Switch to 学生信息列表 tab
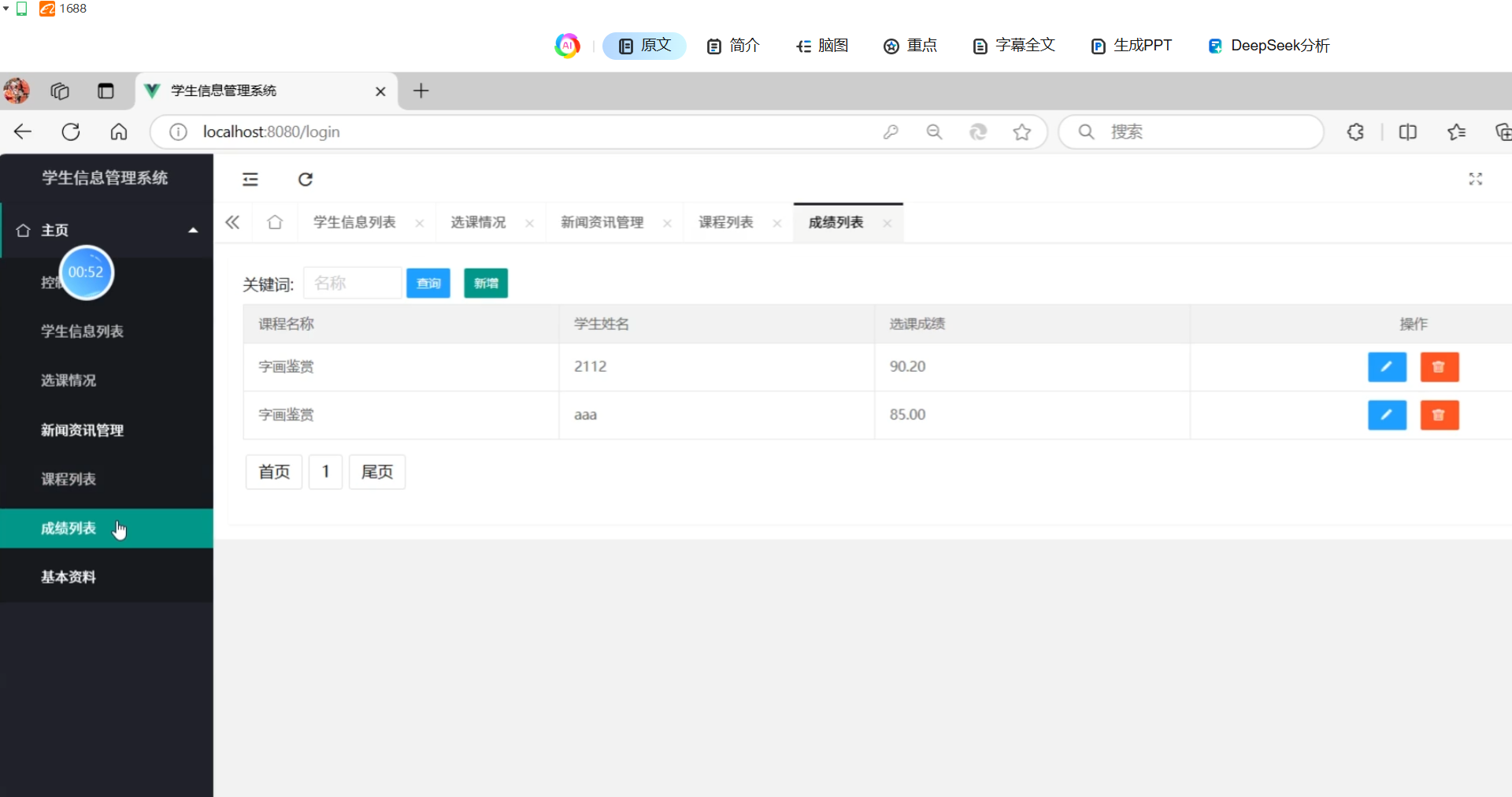1512x797 pixels. [354, 223]
